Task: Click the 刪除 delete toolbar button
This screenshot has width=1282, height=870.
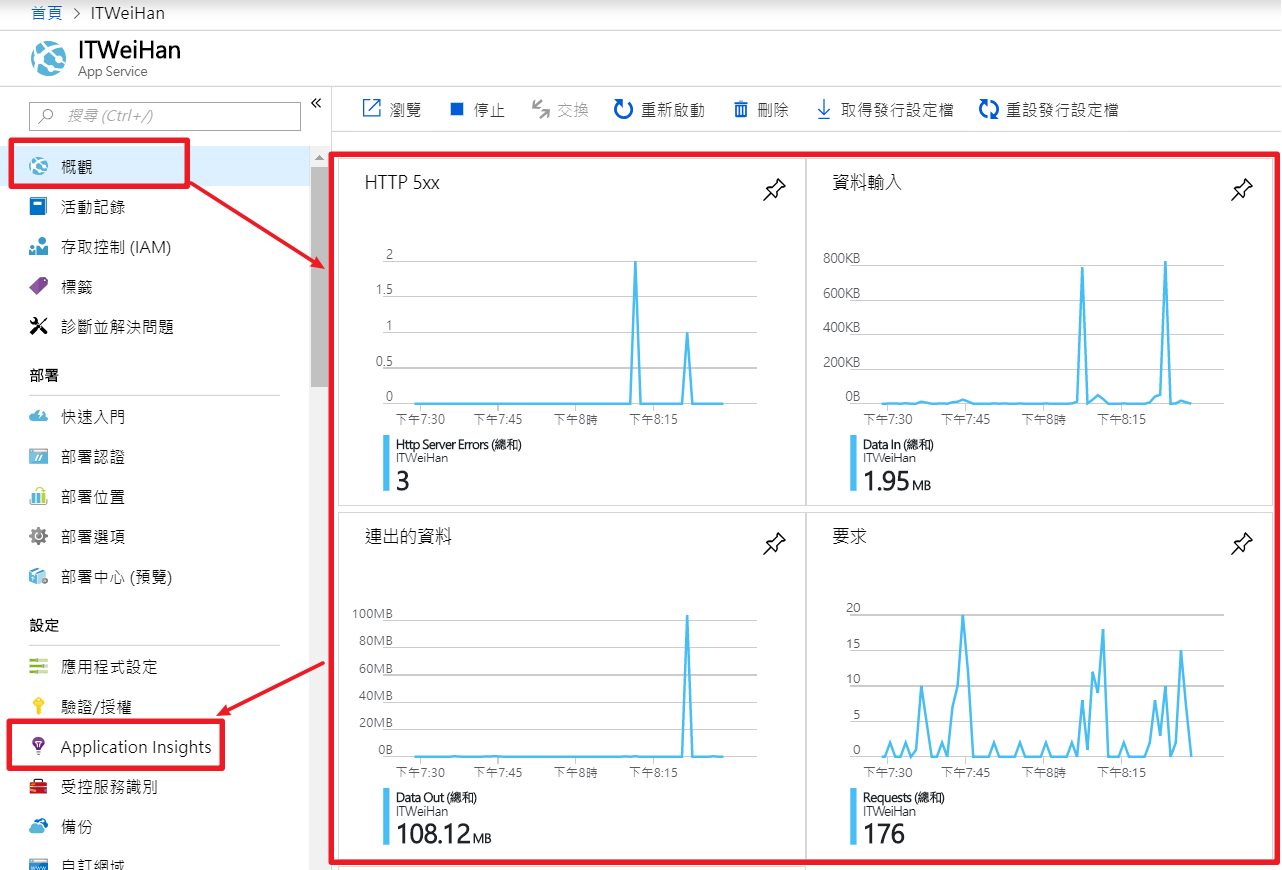Action: tap(762, 110)
